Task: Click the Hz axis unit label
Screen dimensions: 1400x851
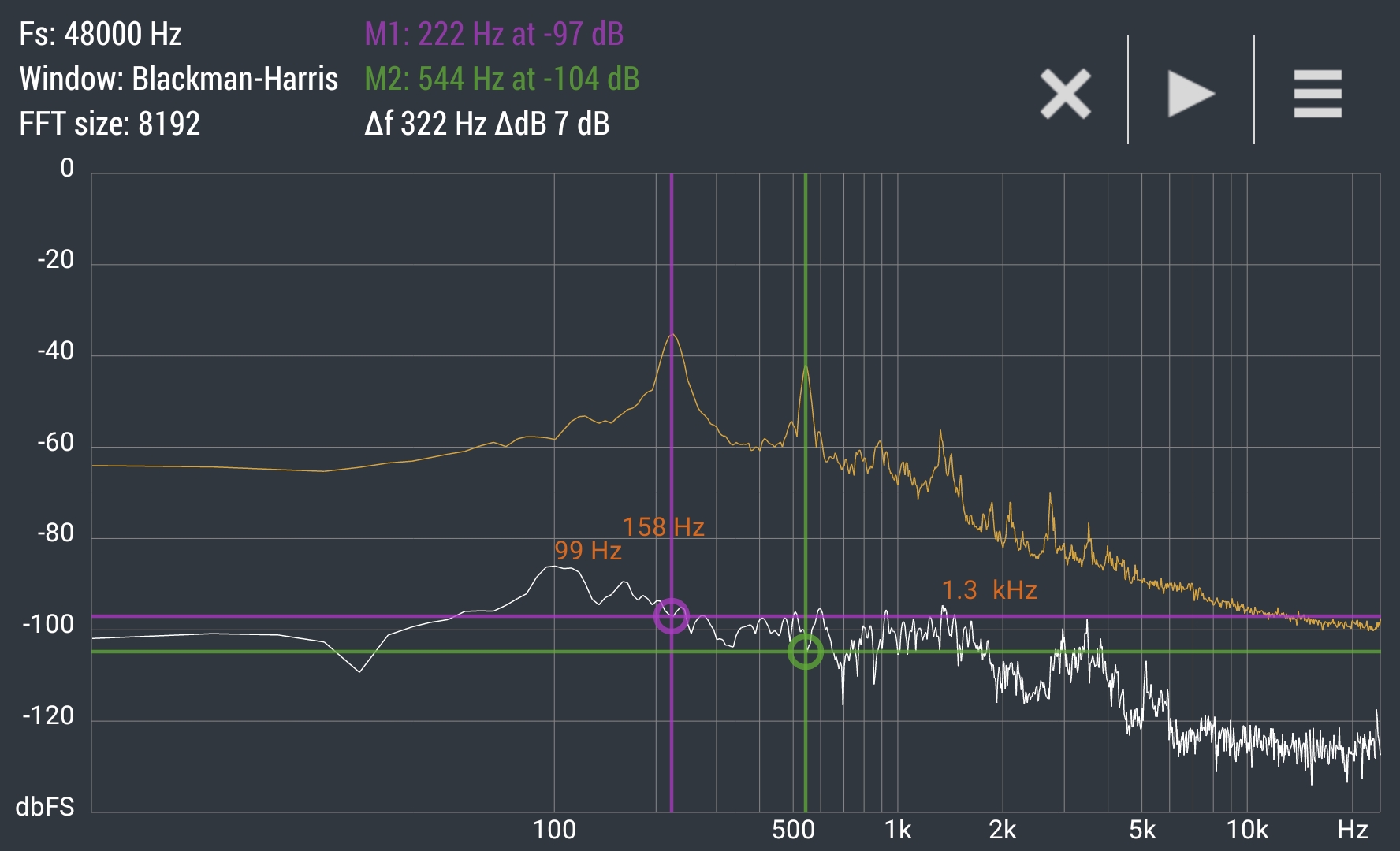Action: (x=1353, y=830)
